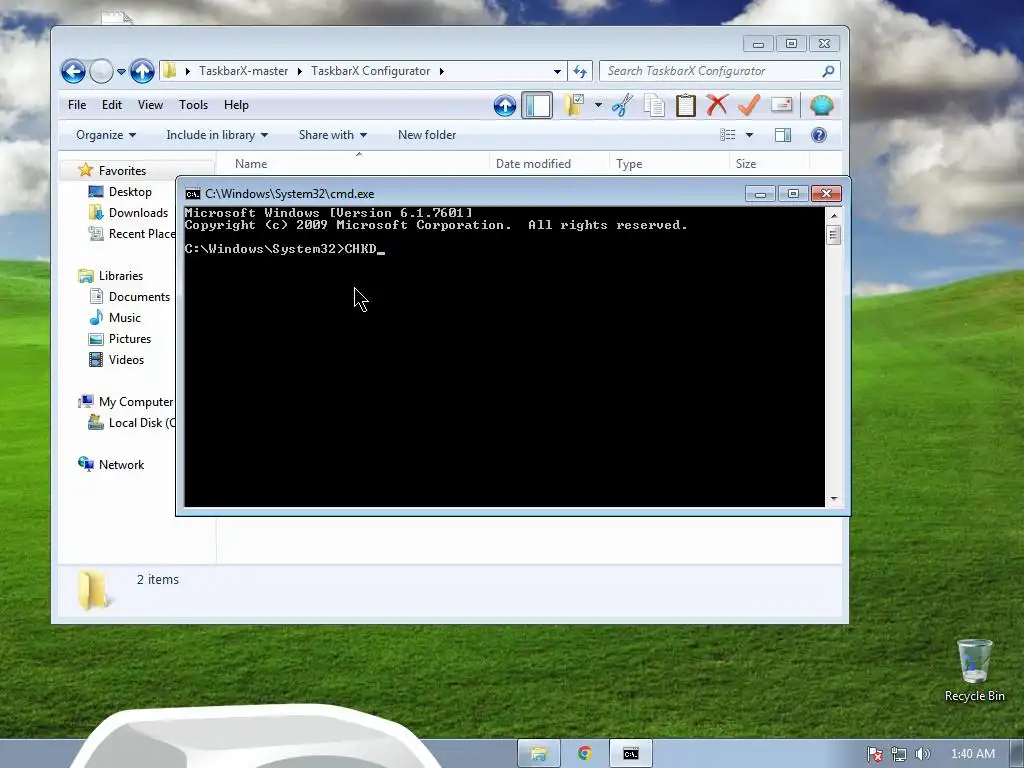This screenshot has width=1024, height=768.
Task: Copy selection with the copy icon
Action: tap(654, 105)
